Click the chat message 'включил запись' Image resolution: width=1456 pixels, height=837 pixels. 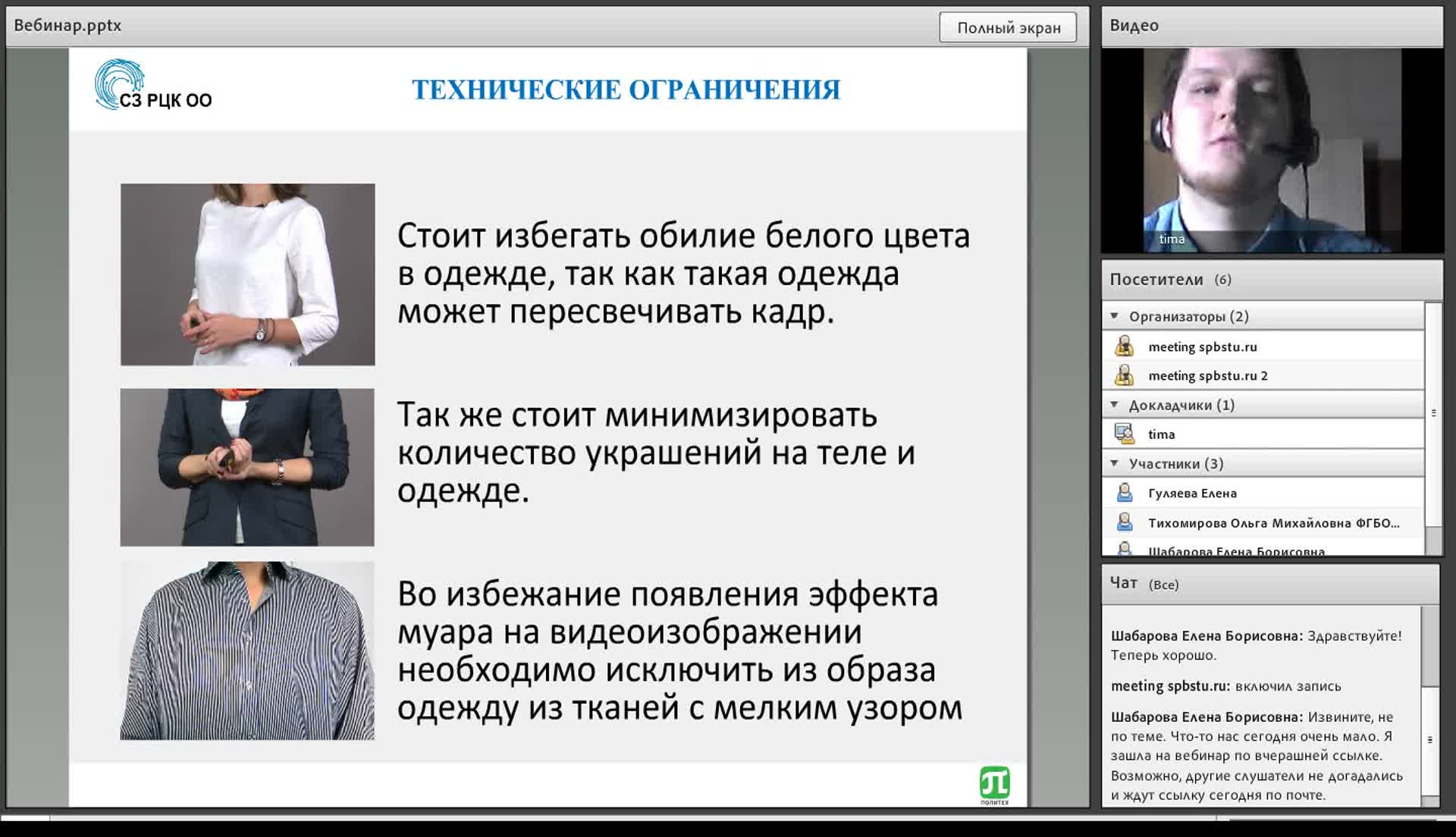click(1288, 686)
